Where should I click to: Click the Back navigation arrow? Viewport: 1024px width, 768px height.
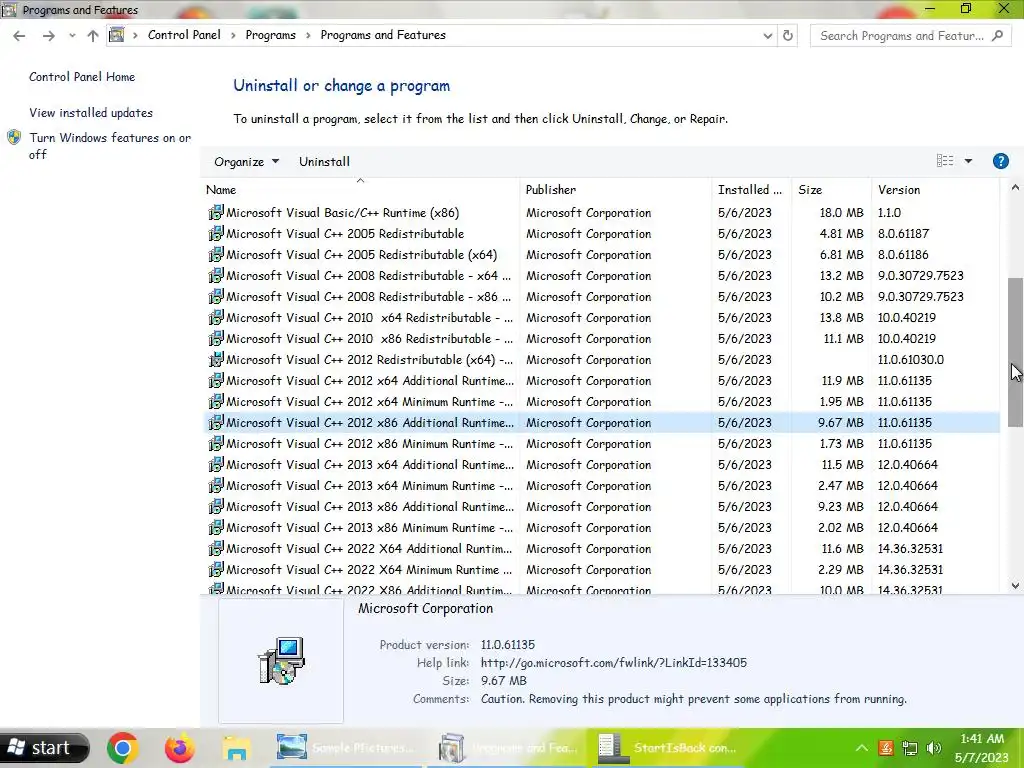tap(19, 36)
